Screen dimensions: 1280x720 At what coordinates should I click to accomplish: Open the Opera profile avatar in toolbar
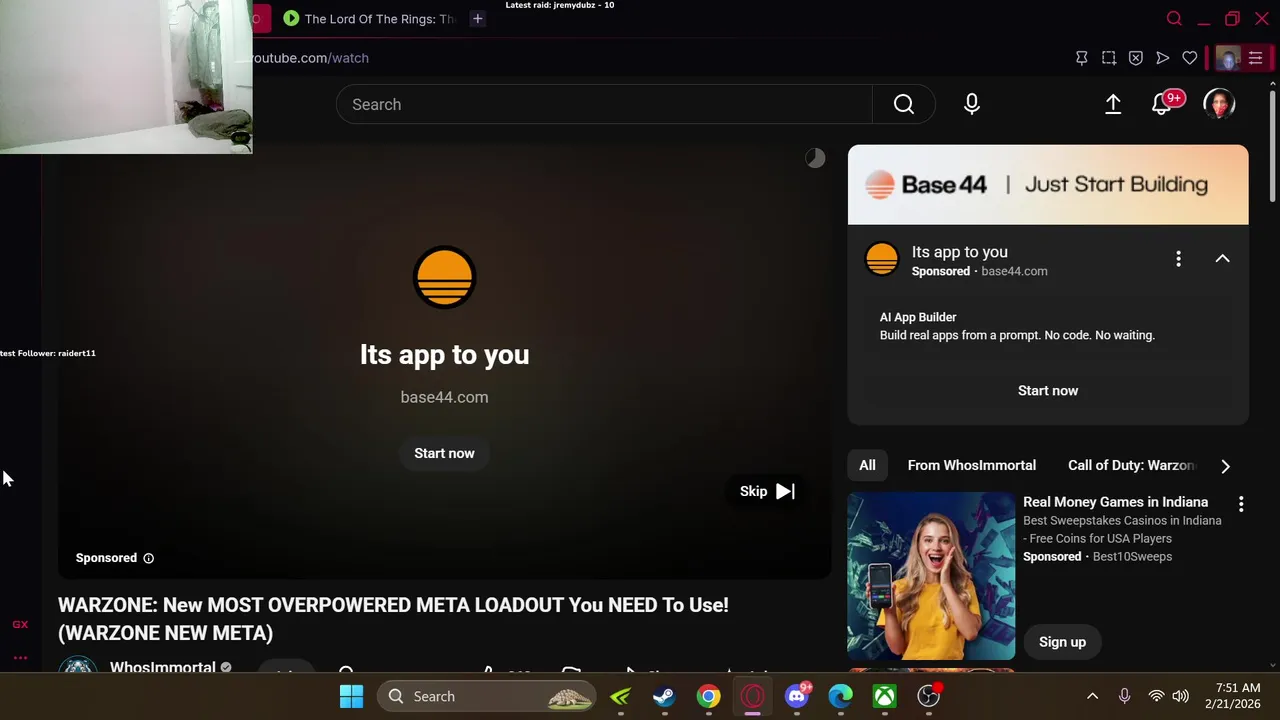(1228, 58)
